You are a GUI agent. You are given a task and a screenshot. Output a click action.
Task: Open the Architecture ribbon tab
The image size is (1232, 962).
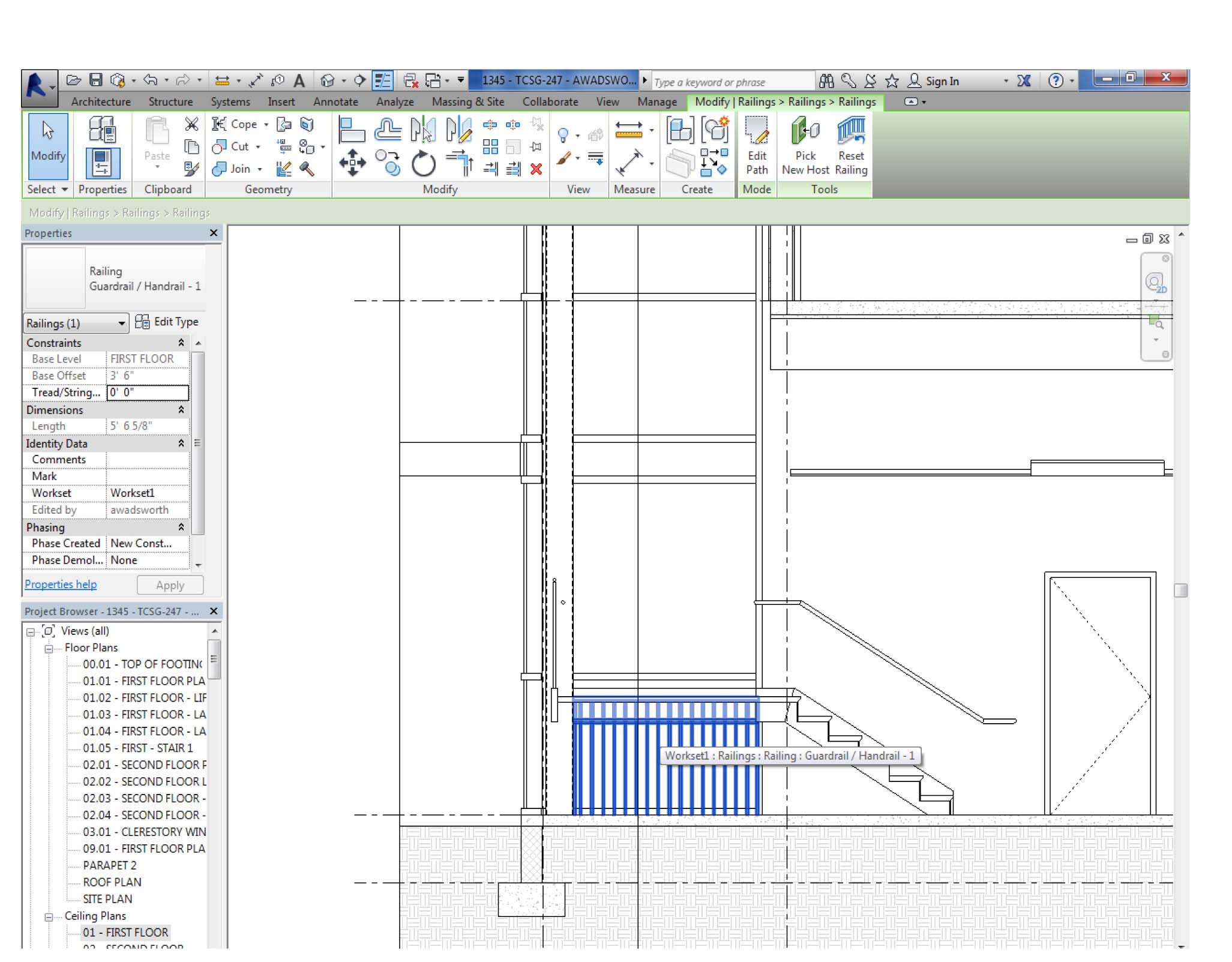pos(100,101)
